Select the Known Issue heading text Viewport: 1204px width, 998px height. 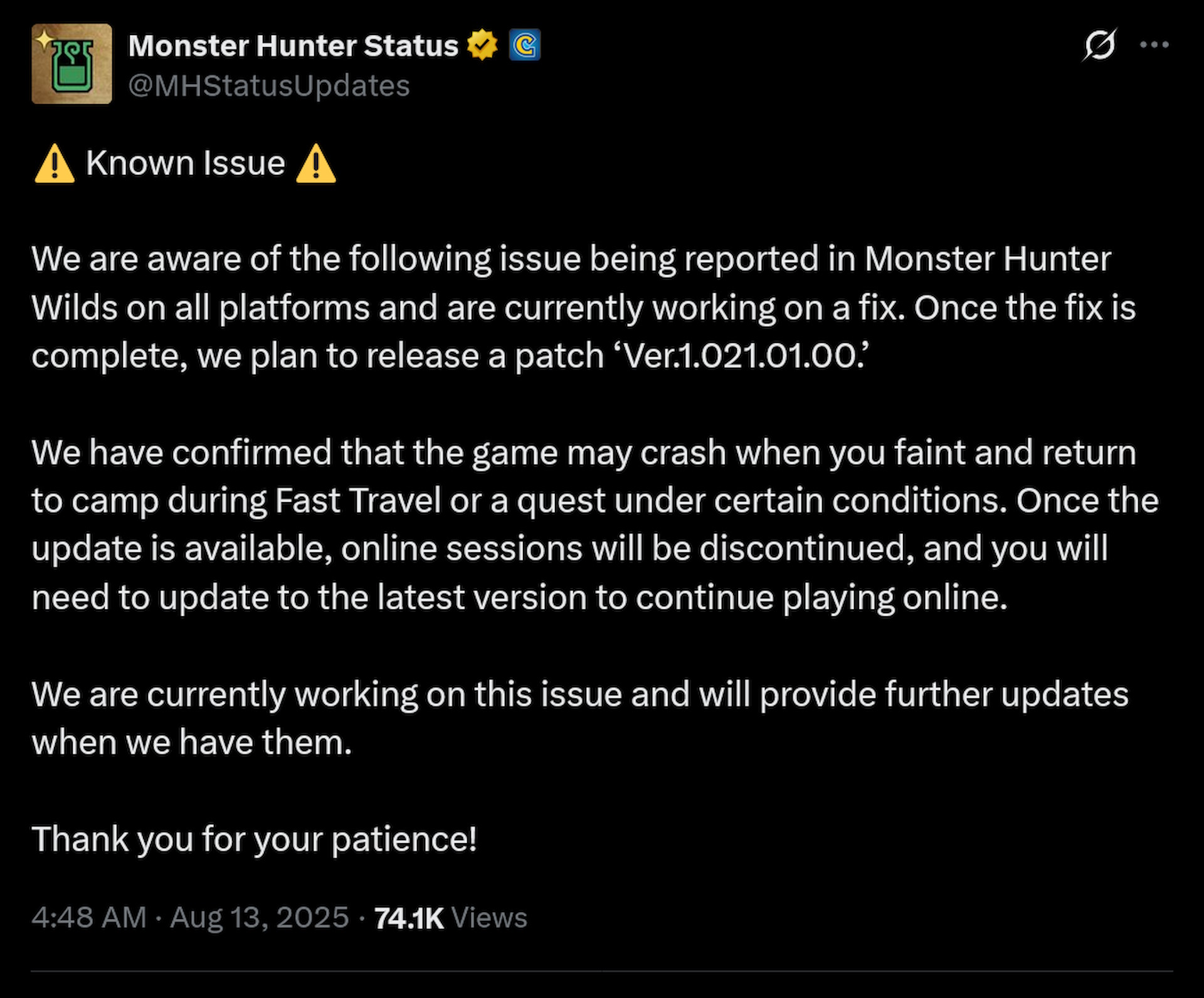(186, 164)
